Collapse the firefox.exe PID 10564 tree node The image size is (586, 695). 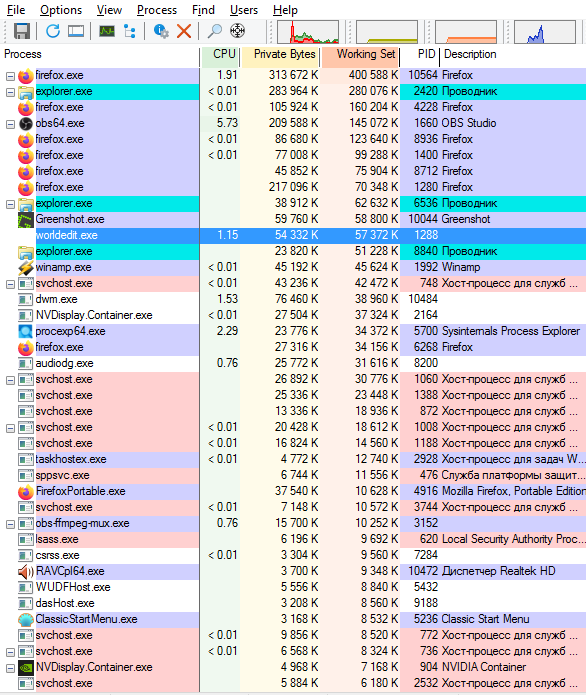[10, 77]
